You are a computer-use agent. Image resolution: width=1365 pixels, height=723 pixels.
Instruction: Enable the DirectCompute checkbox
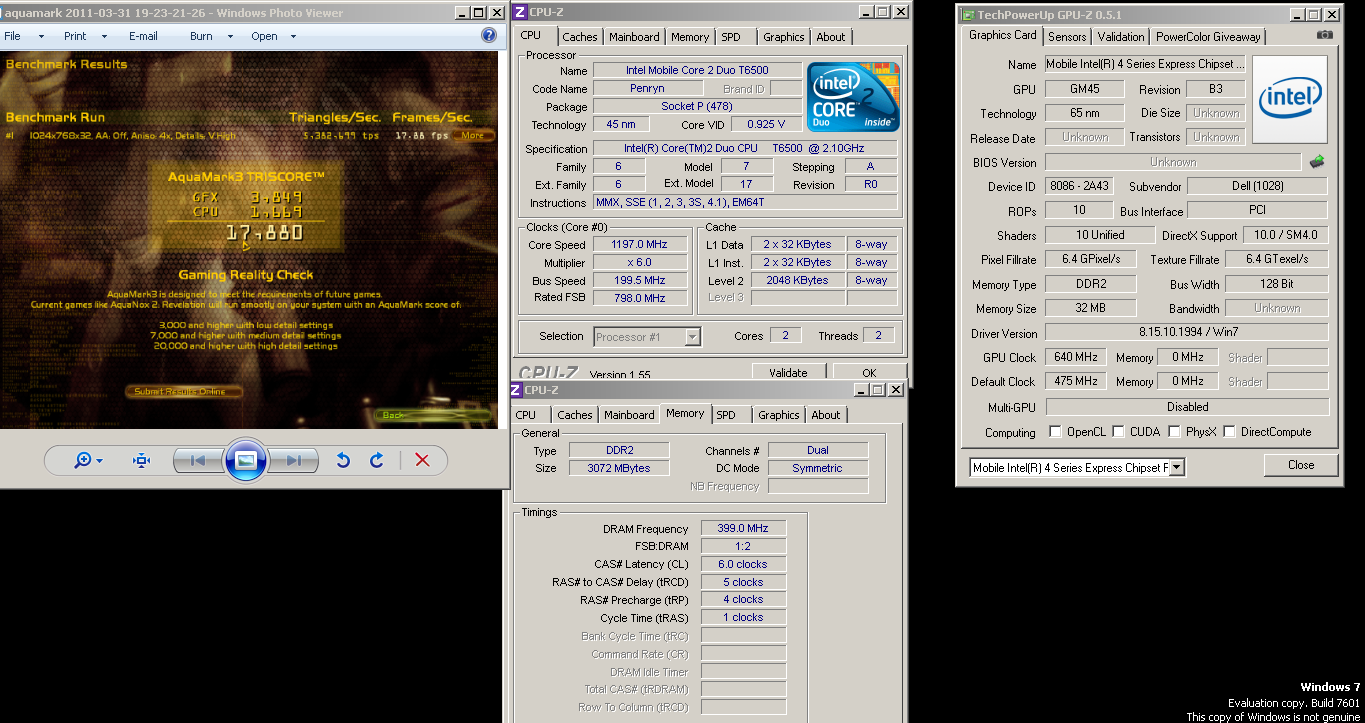[x=1229, y=432]
